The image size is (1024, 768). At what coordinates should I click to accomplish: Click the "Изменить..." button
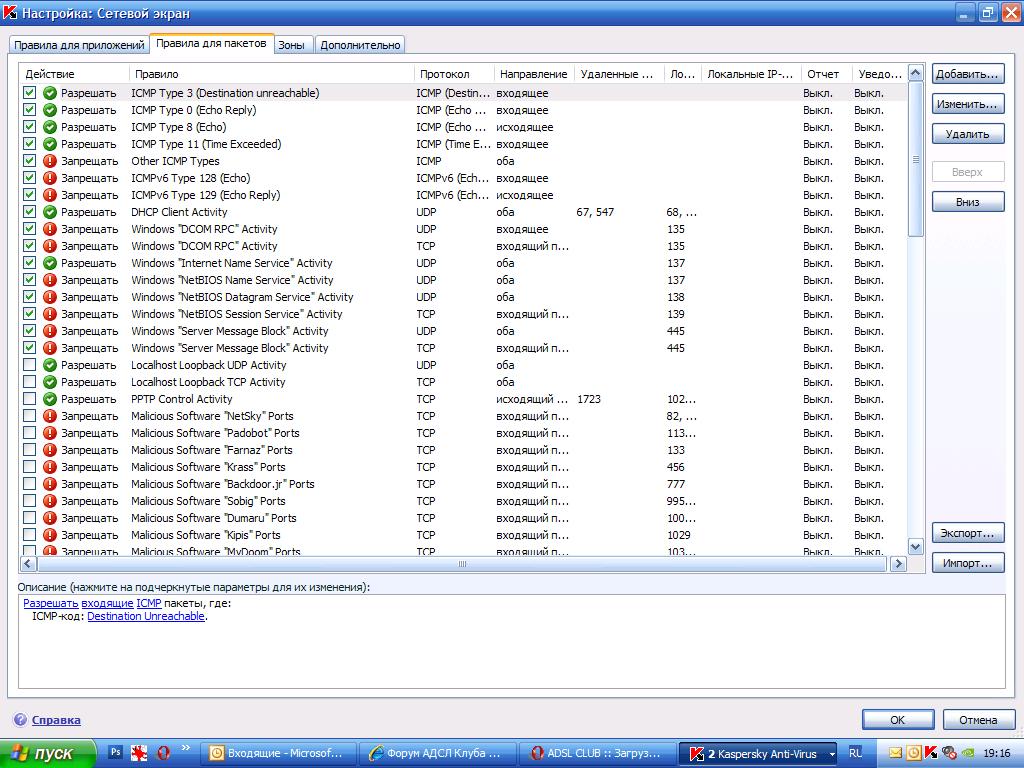tap(968, 104)
